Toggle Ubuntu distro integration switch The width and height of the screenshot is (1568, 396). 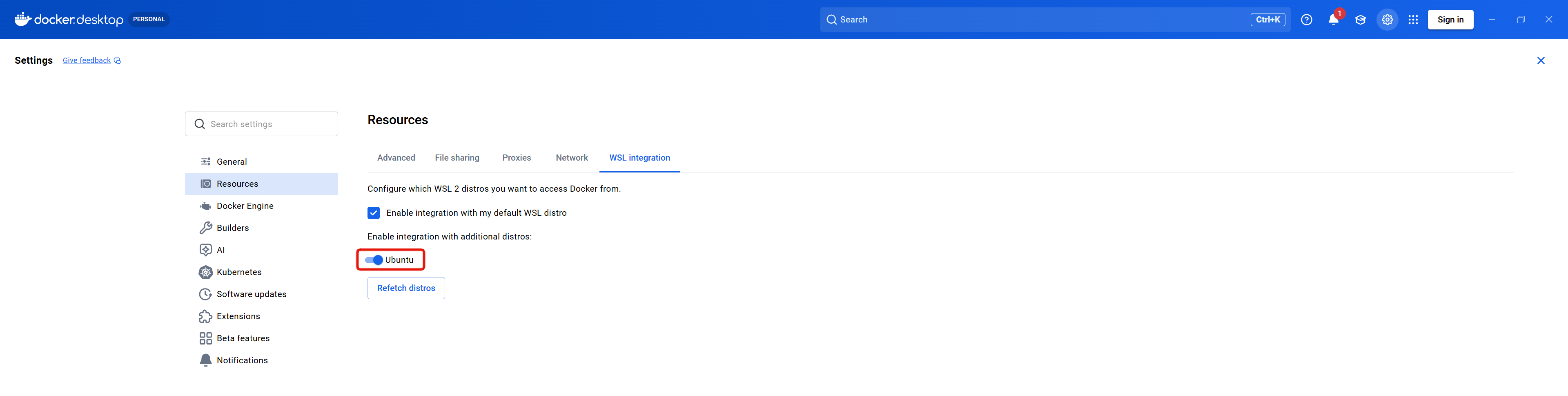click(x=374, y=260)
